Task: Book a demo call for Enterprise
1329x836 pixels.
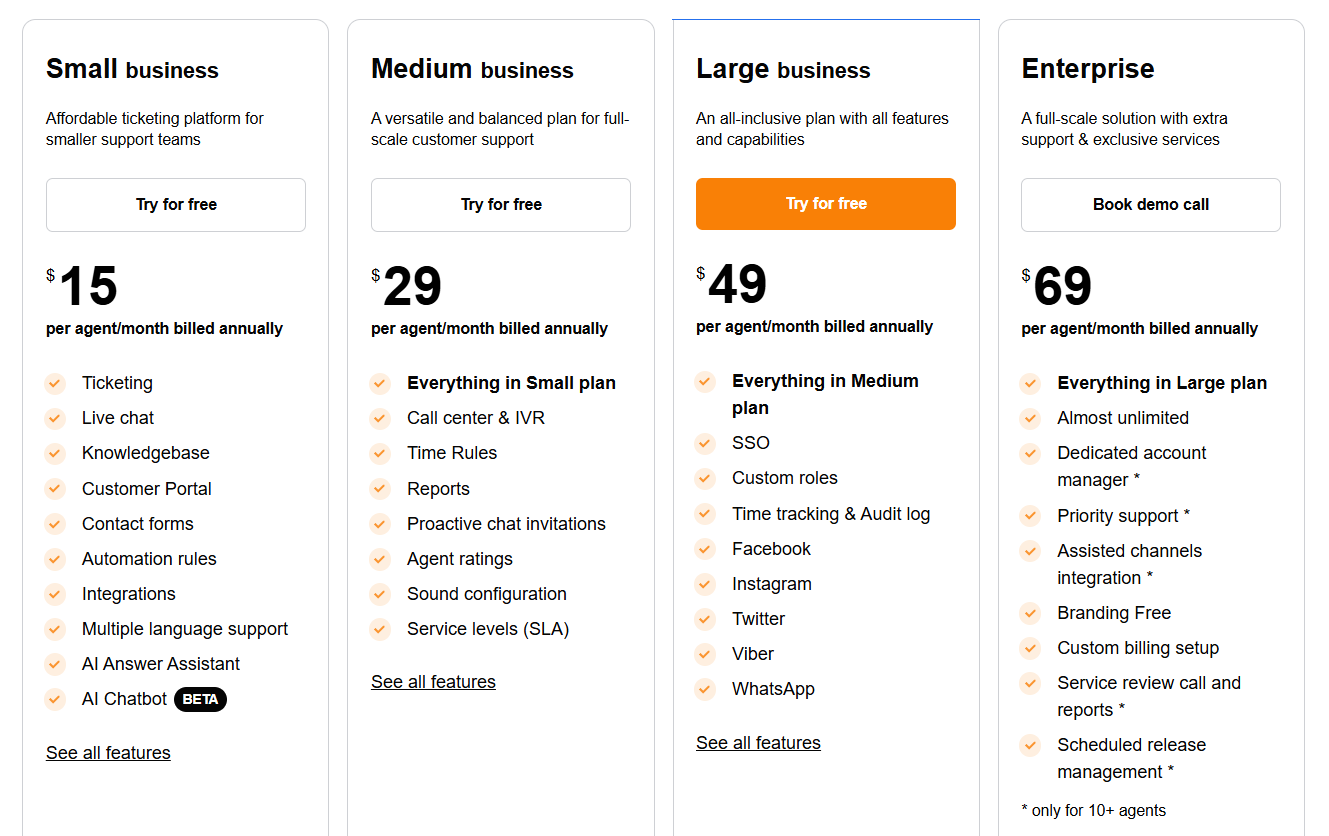Action: pyautogui.click(x=1151, y=205)
